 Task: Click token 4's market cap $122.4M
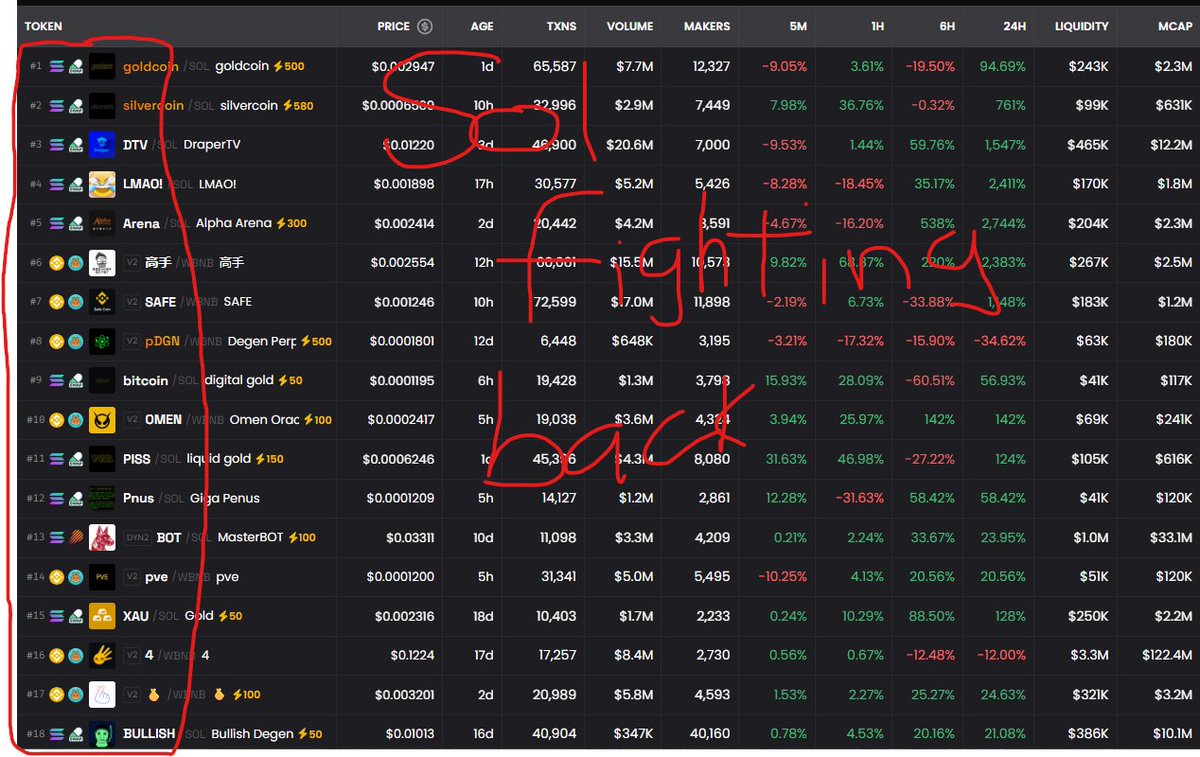[1167, 656]
